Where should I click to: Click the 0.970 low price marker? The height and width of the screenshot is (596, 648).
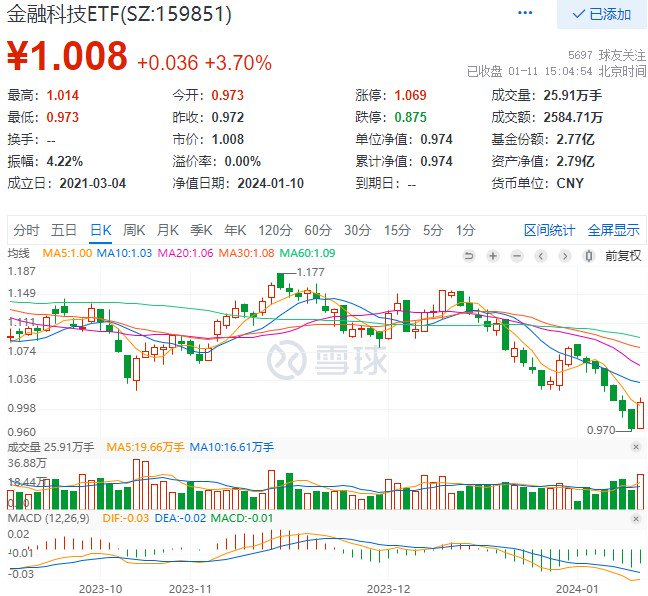601,430
